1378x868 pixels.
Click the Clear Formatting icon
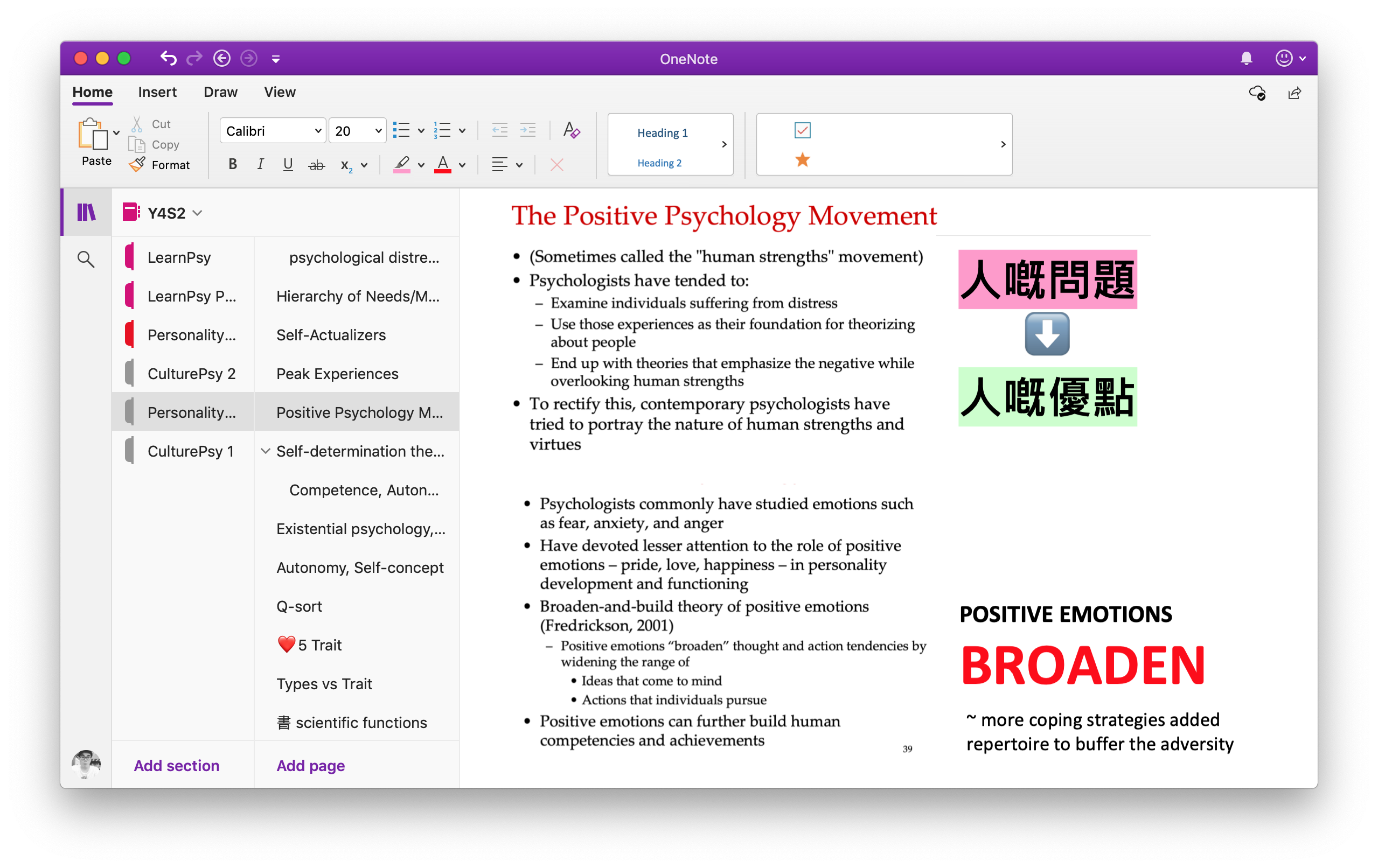point(570,130)
